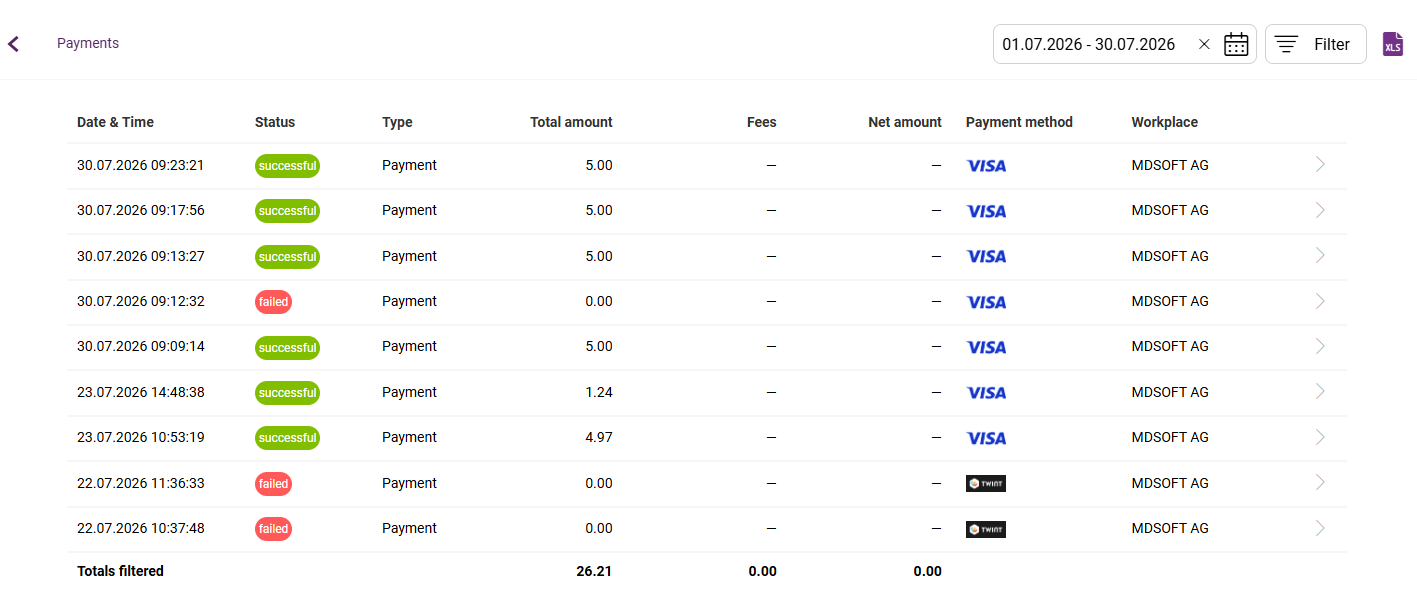The image size is (1417, 604).
Task: Edit the date range 01.07.2026 - 30.07.2026 field
Action: [1089, 44]
